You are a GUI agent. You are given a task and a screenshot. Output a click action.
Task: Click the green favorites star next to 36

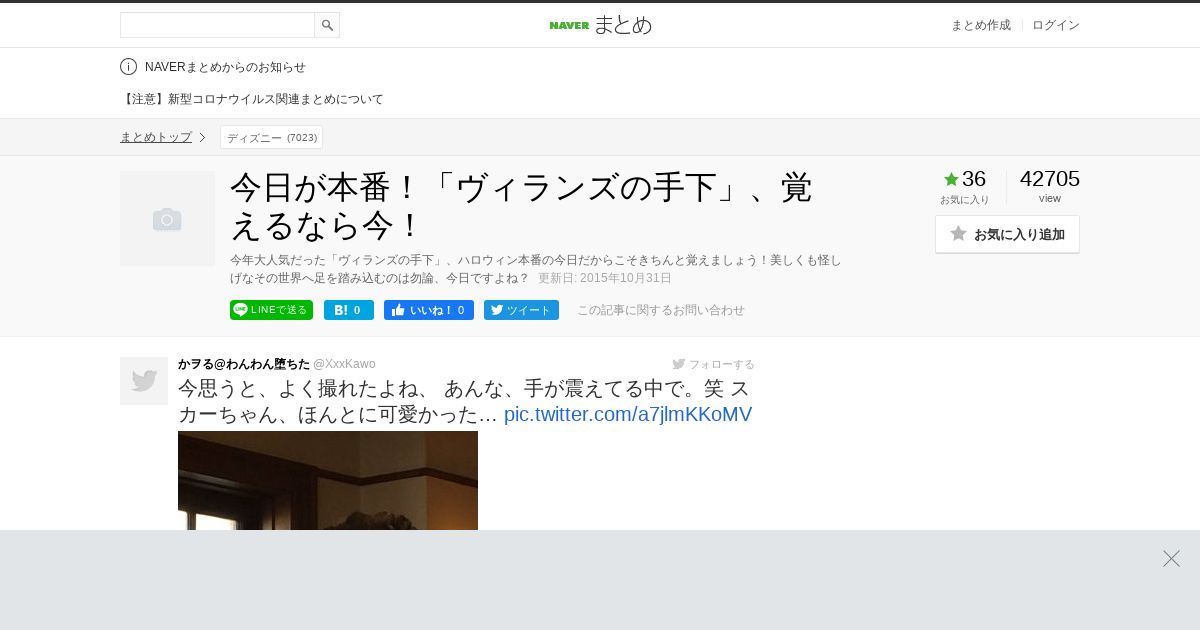click(x=951, y=179)
